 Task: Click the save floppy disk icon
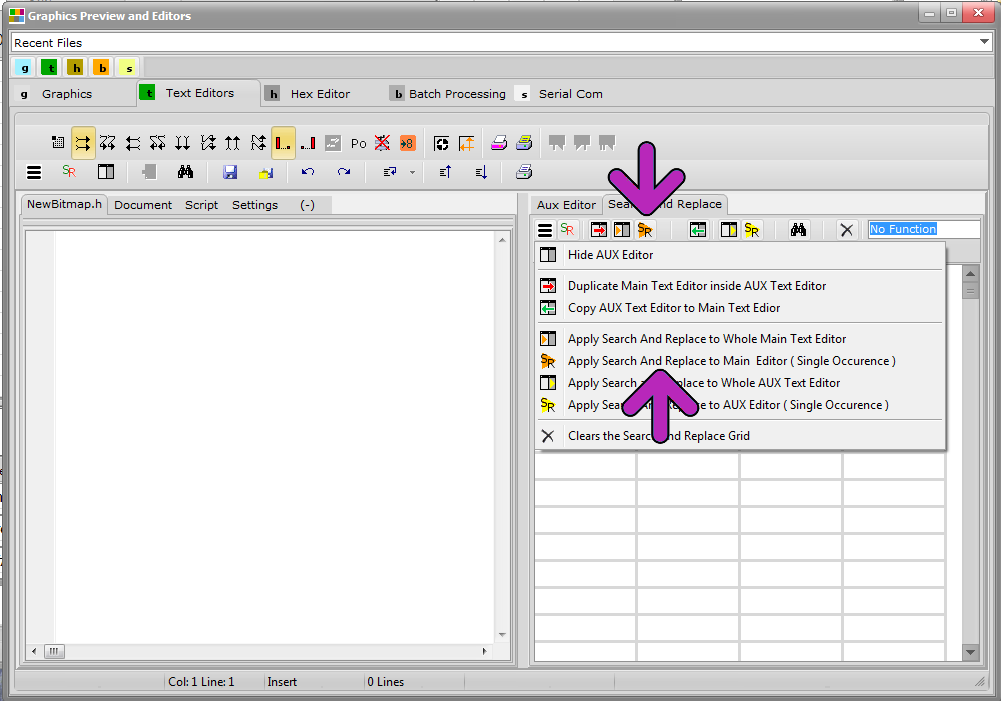[230, 172]
